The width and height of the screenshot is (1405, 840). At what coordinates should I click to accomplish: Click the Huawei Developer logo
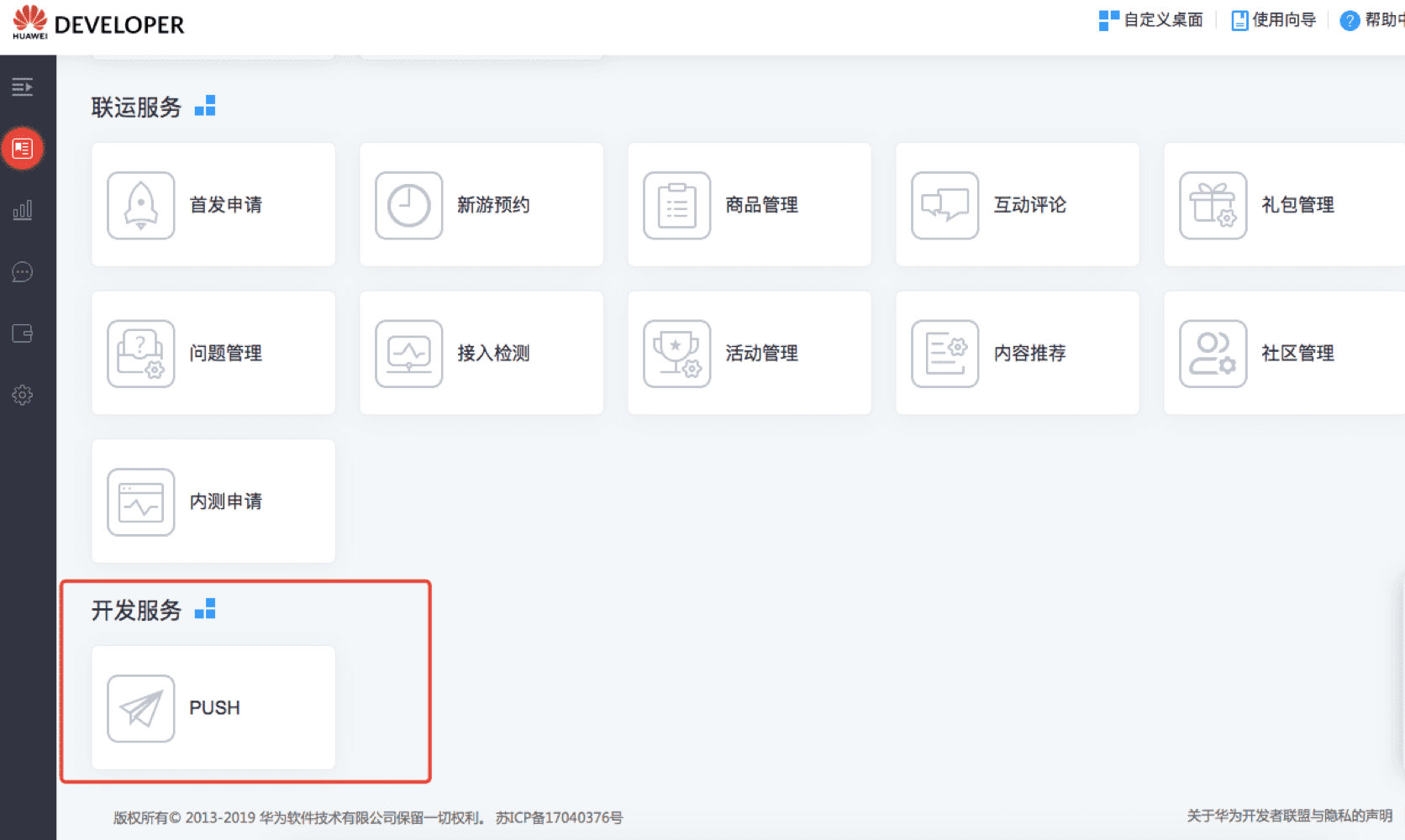pos(98,23)
